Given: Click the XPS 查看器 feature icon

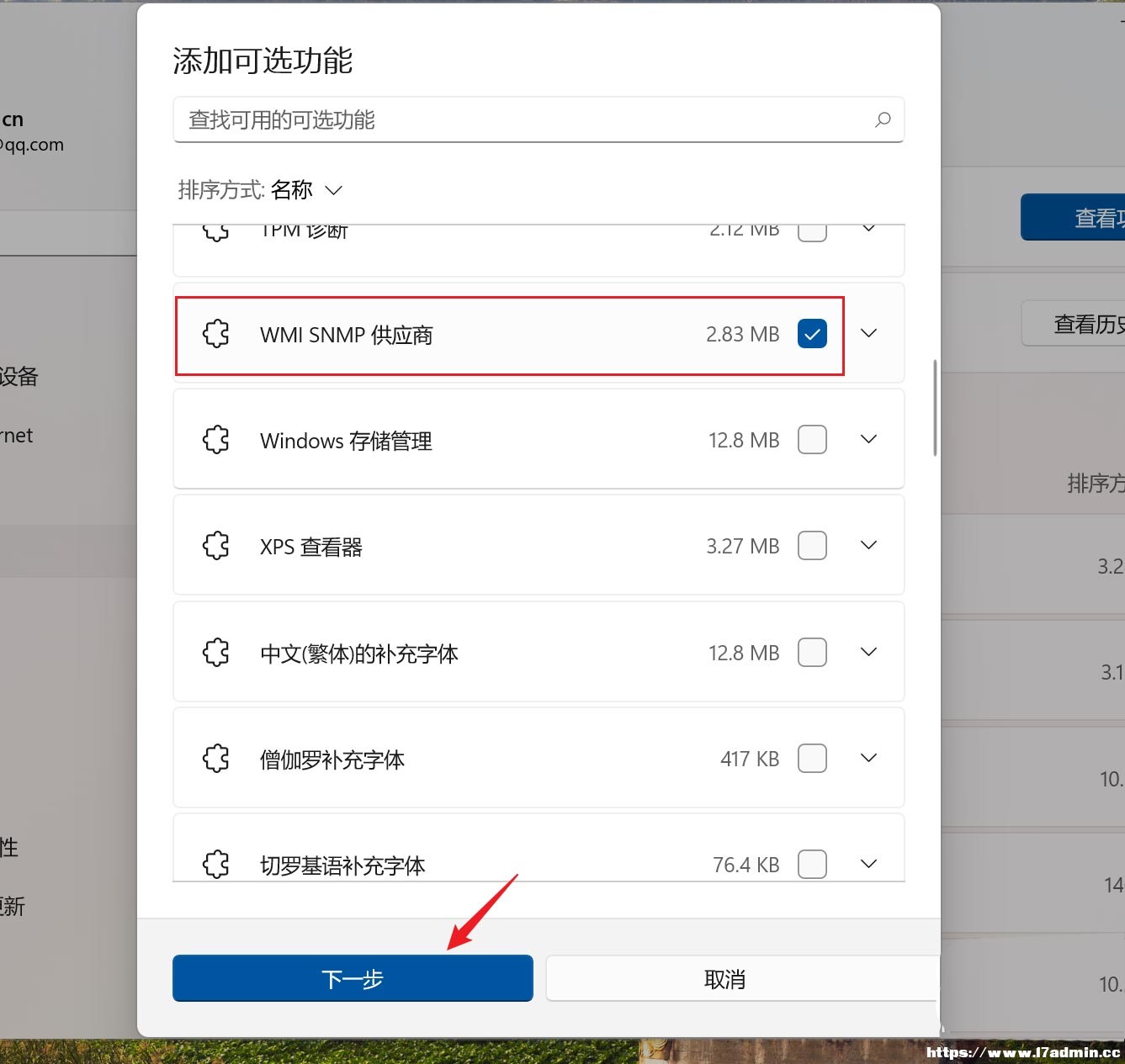Looking at the screenshot, I should point(216,546).
